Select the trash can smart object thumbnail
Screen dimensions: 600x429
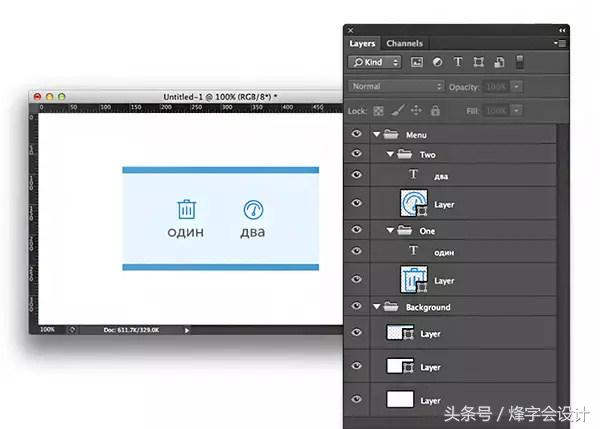click(414, 279)
